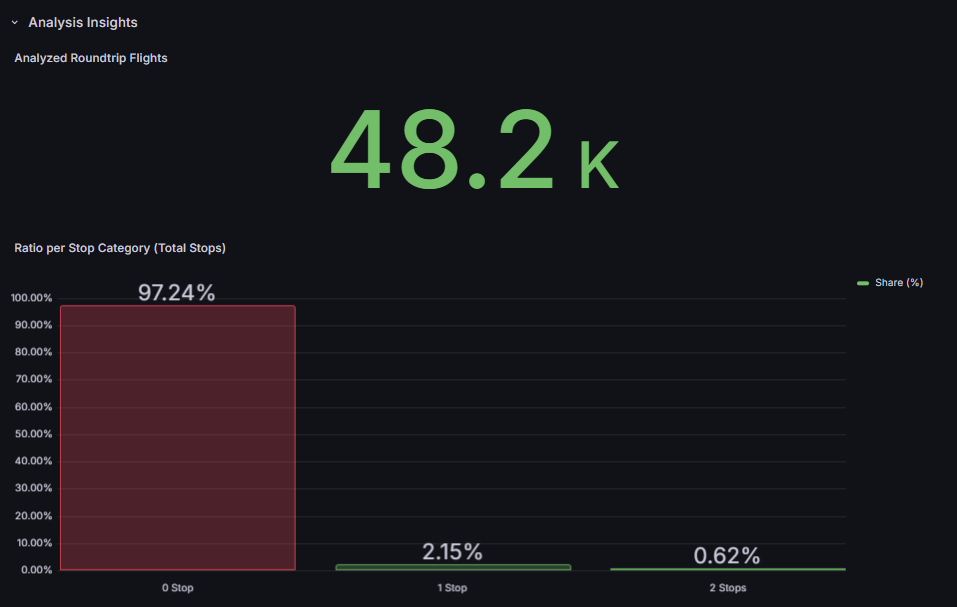Select the thin 2 Stops bar
Viewport: 957px width, 607px height.
(x=727, y=569)
